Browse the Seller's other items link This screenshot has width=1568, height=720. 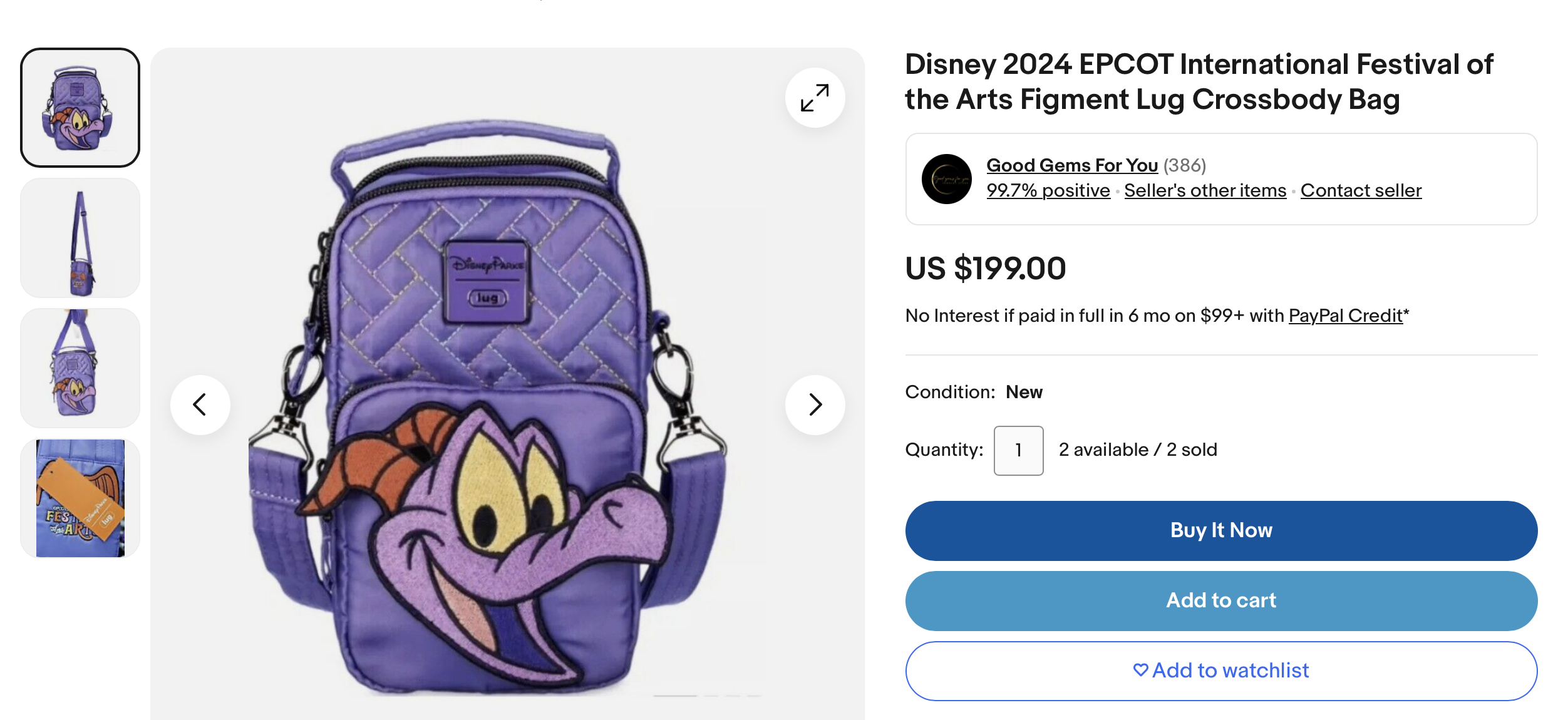click(x=1205, y=190)
